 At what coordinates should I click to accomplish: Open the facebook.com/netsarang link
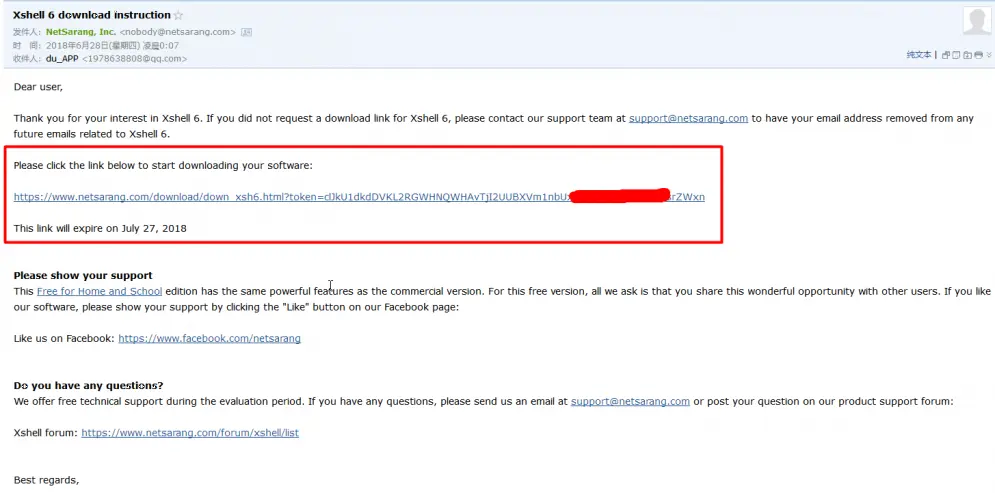(209, 338)
